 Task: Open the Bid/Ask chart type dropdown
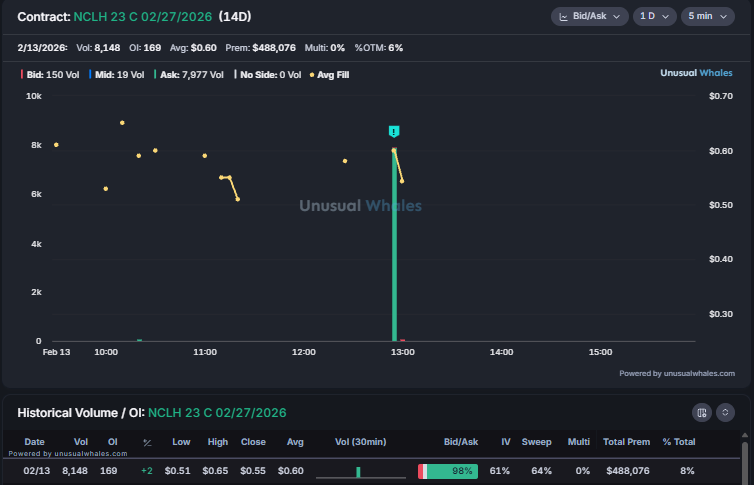point(589,16)
